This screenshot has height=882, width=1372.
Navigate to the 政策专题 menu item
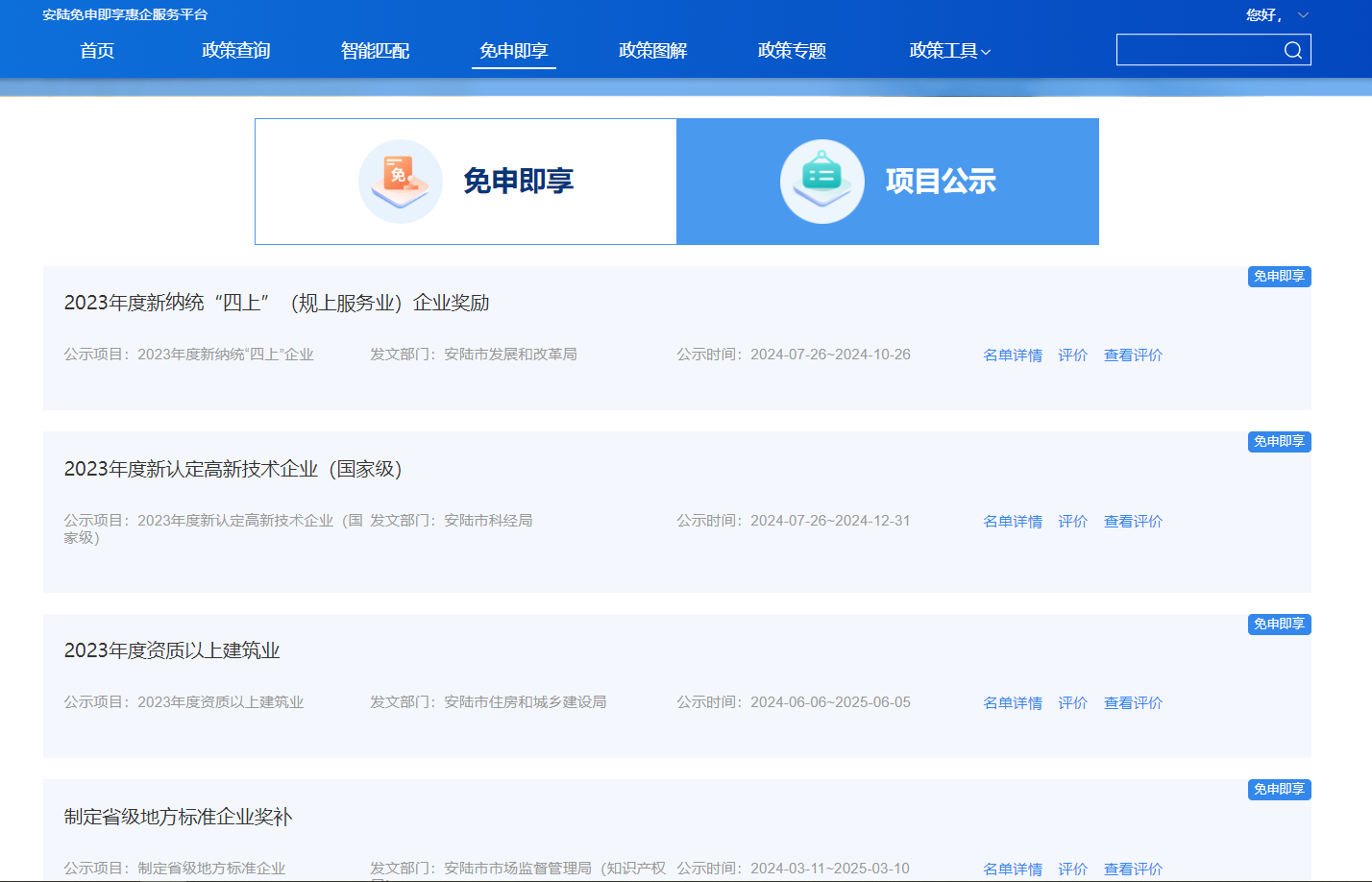point(792,51)
